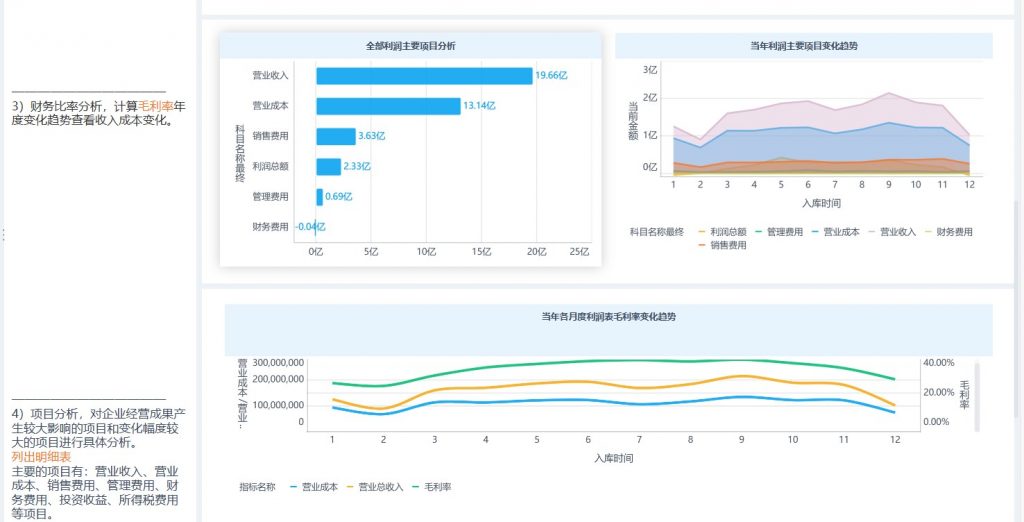Toggle 营业成本 legend in the area trend chart
This screenshot has height=522, width=1024.
coord(835,232)
